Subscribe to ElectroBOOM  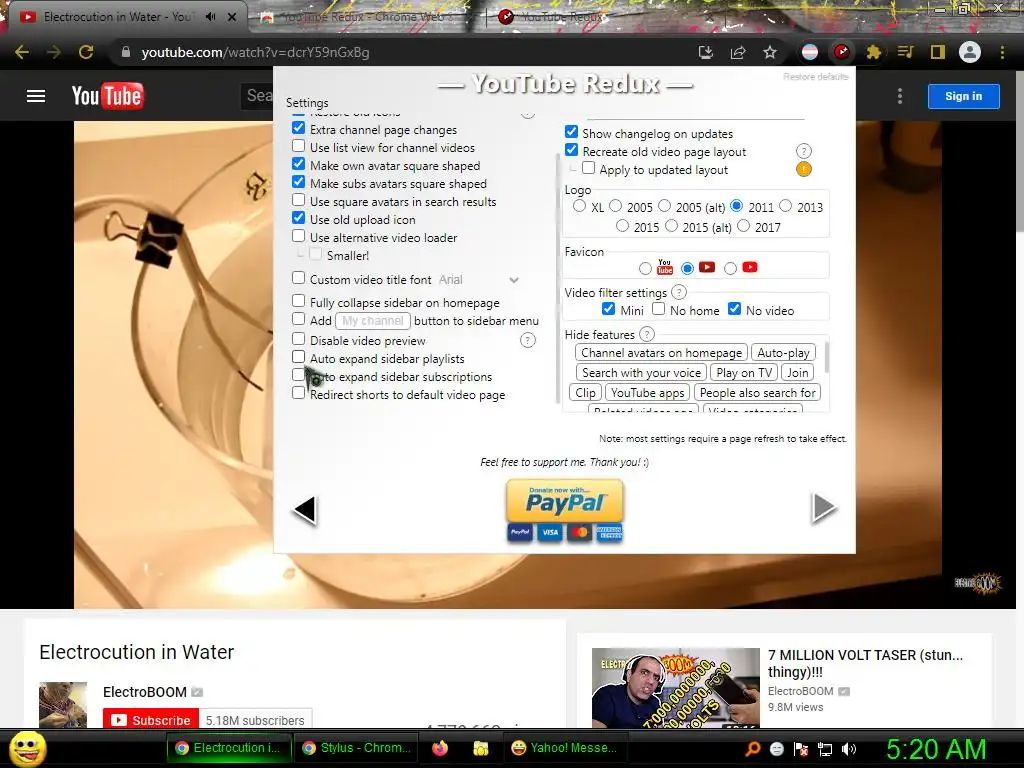pyautogui.click(x=151, y=720)
